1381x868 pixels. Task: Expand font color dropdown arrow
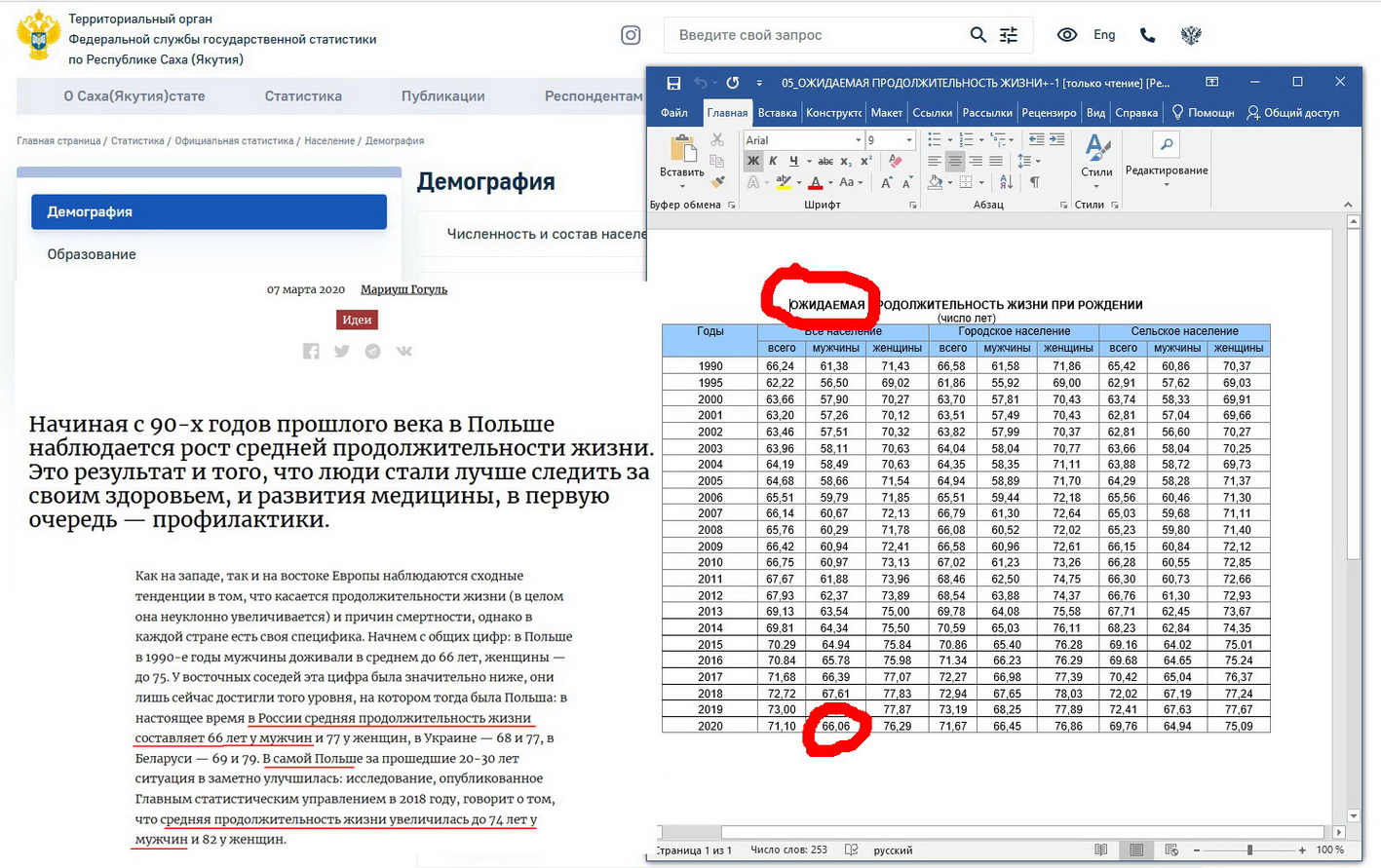[830, 182]
